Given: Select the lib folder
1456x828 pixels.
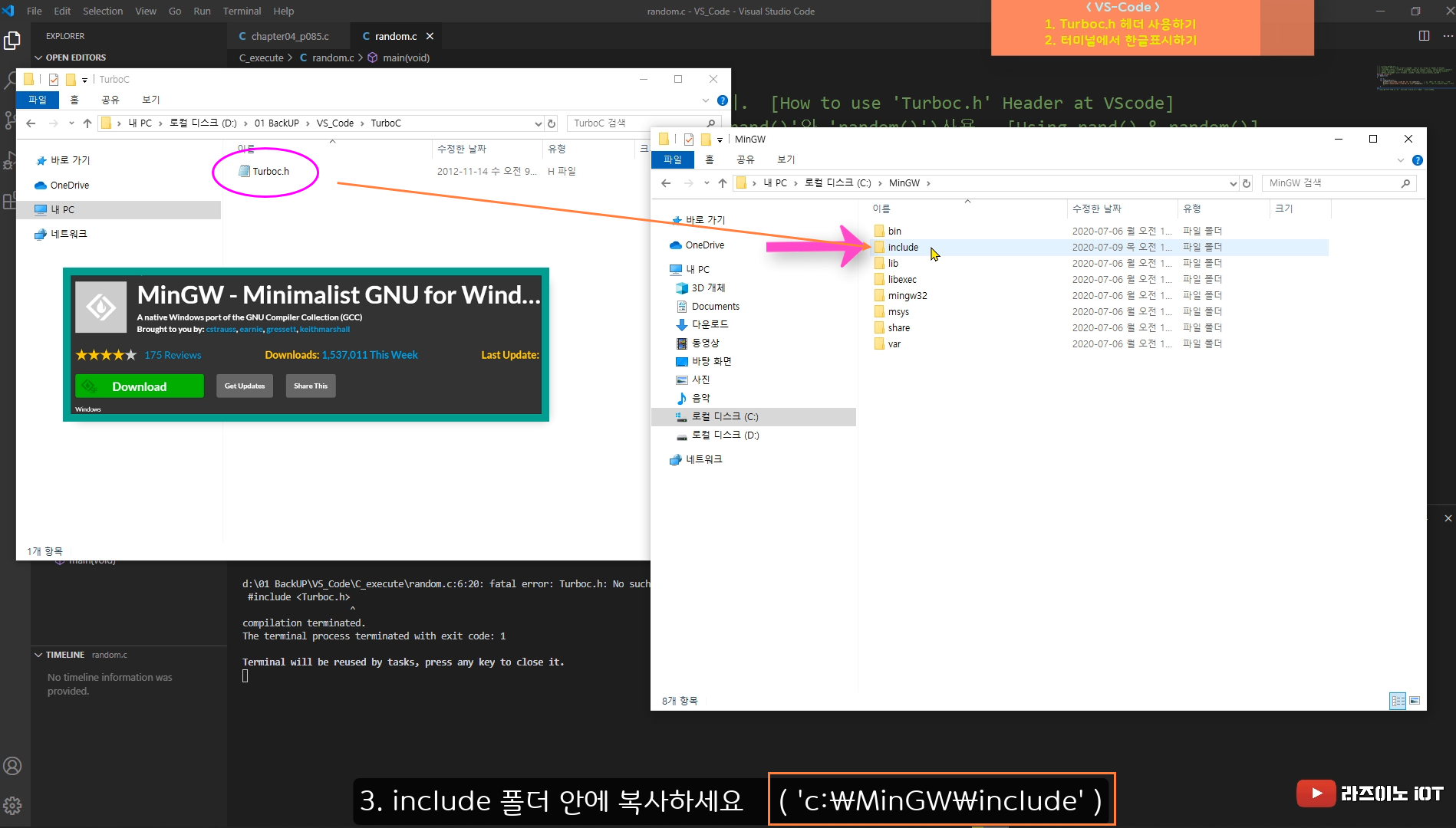Looking at the screenshot, I should 886,263.
